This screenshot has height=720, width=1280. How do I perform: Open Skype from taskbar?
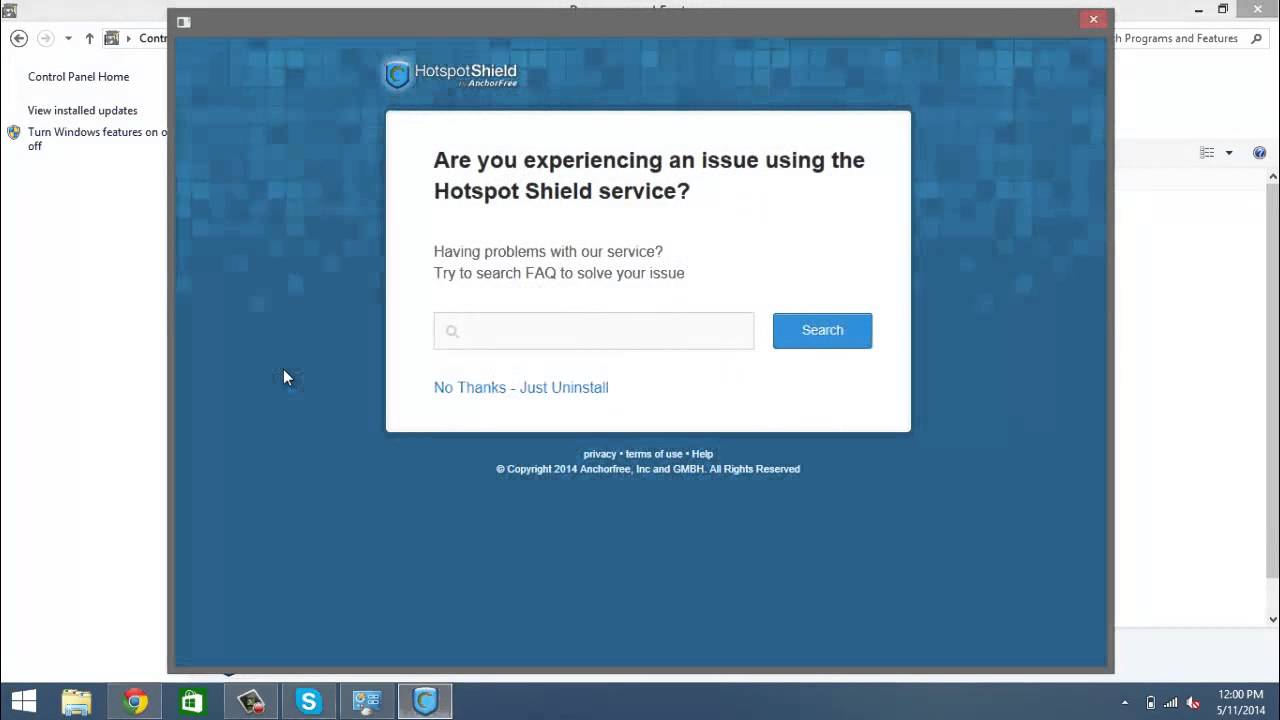(x=308, y=702)
